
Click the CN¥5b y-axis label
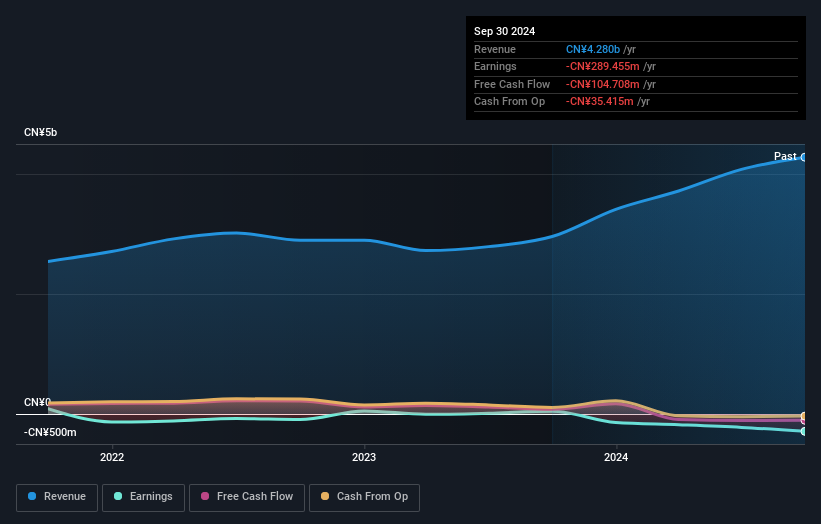pos(40,132)
